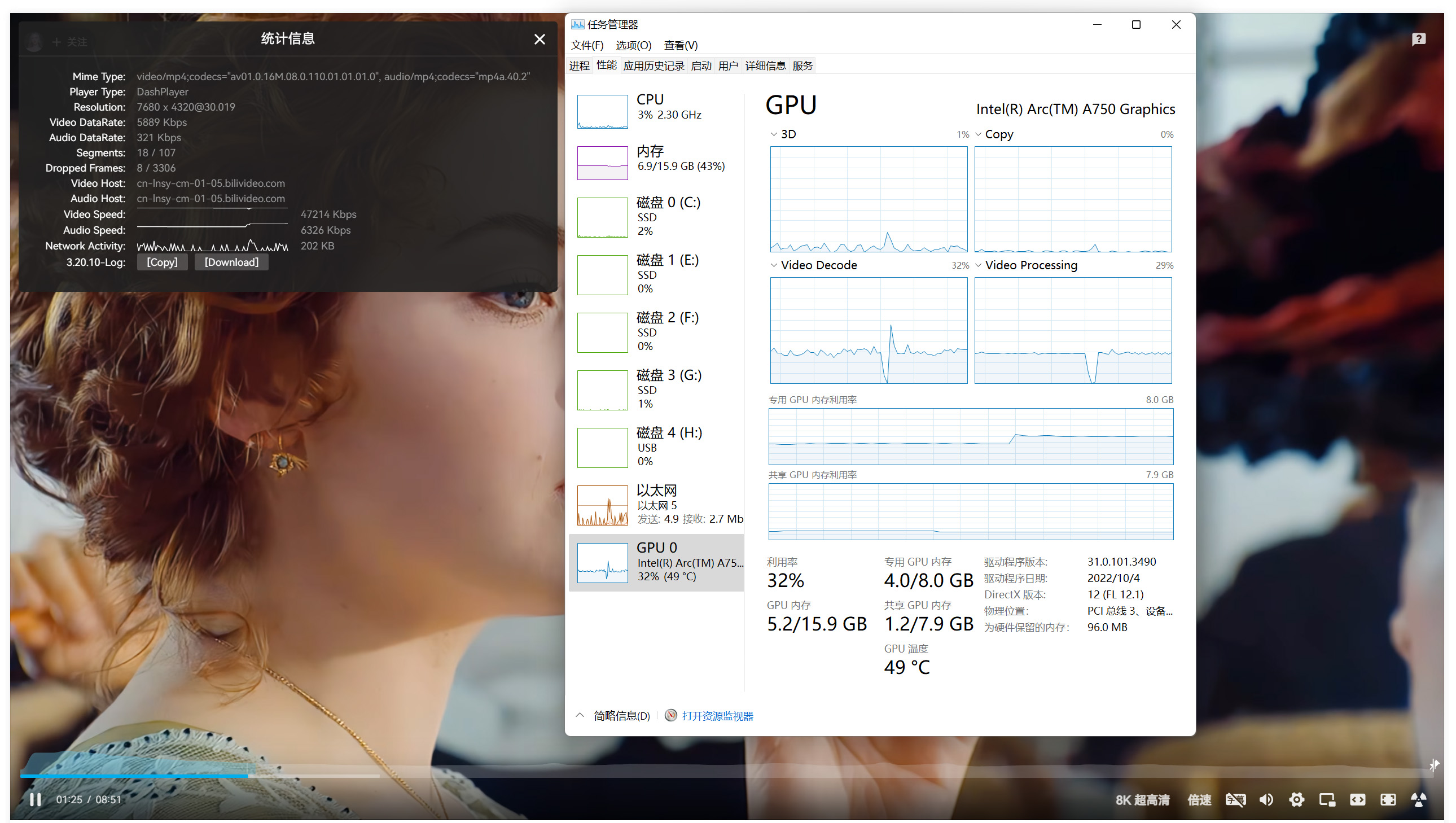Viewport: 1456px width, 823px height.
Task: Click the [Download] button in stats panel
Action: 231,262
